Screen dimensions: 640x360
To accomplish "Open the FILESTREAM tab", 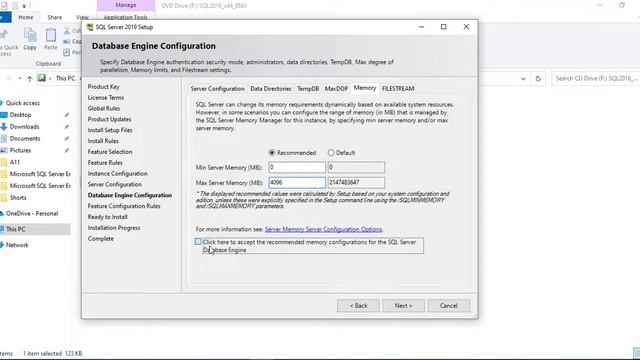I will point(398,89).
